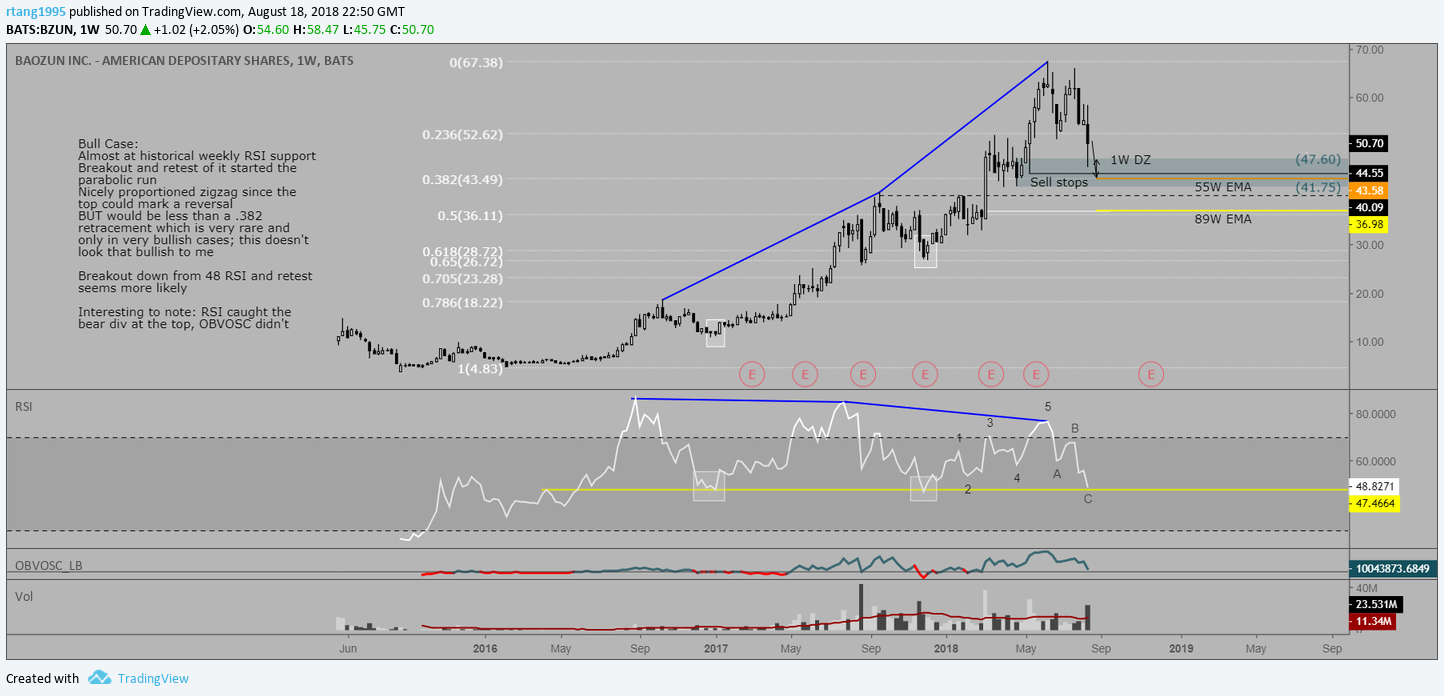This screenshot has width=1444, height=696.
Task: Click the Fib level 0.786(18.22) label
Action: pyautogui.click(x=462, y=302)
